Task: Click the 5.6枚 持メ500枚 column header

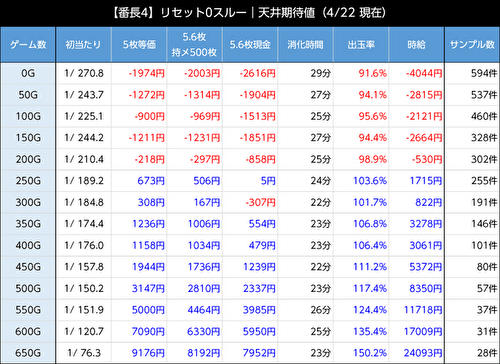Action: [x=194, y=45]
